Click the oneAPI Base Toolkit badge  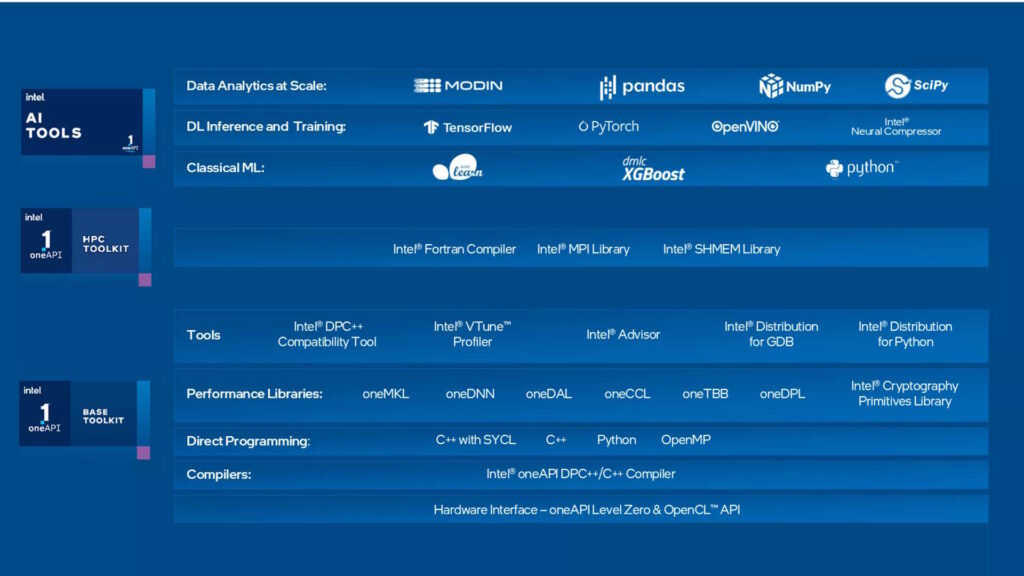coord(80,413)
